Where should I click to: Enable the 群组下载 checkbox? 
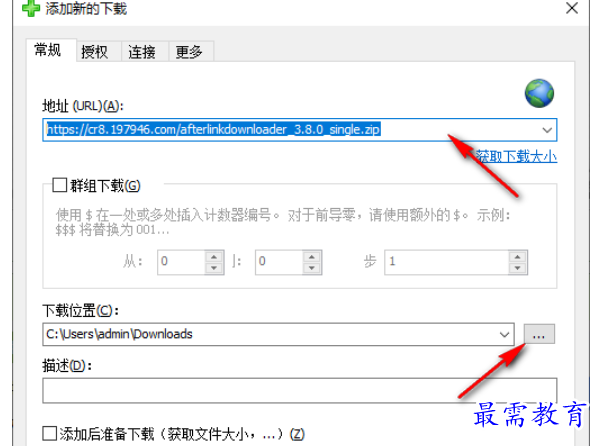click(60, 186)
